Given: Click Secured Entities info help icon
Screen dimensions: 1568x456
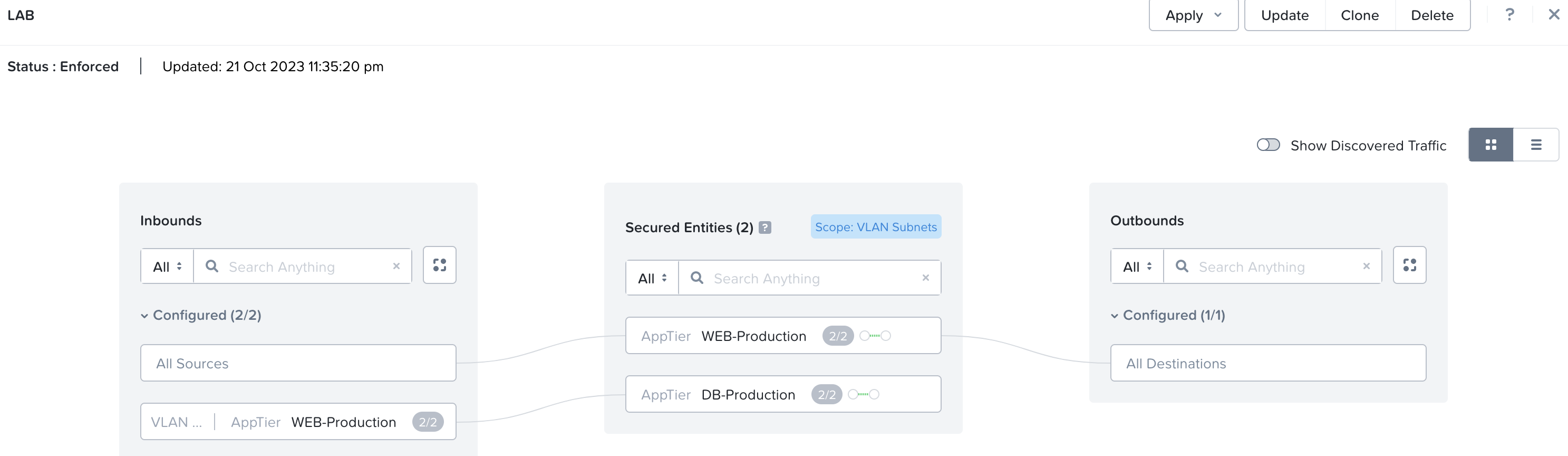Looking at the screenshot, I should click(x=765, y=227).
